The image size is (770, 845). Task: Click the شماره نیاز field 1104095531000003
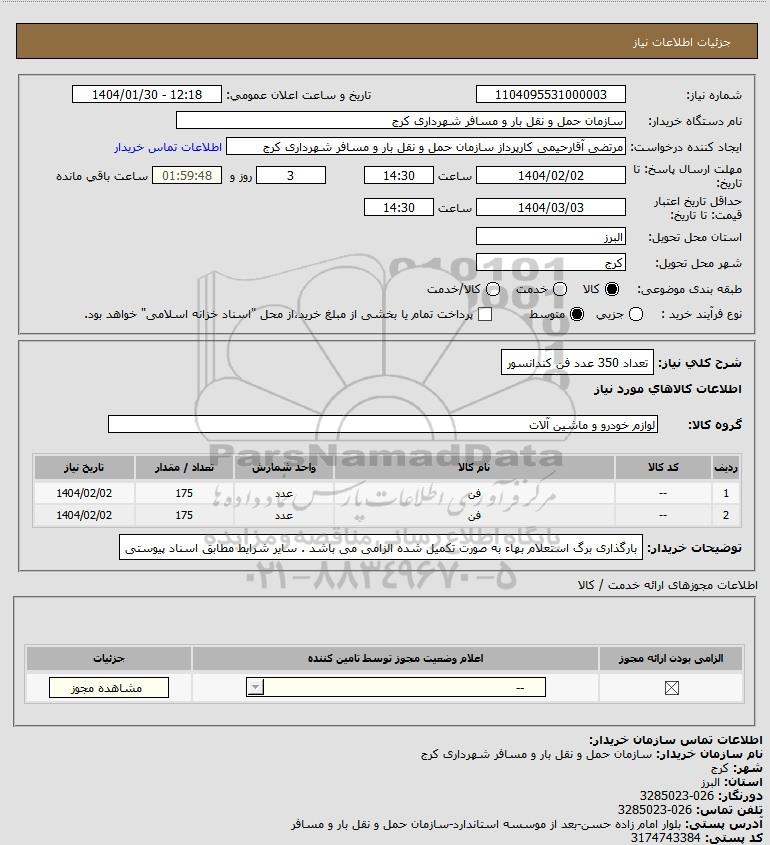551,94
